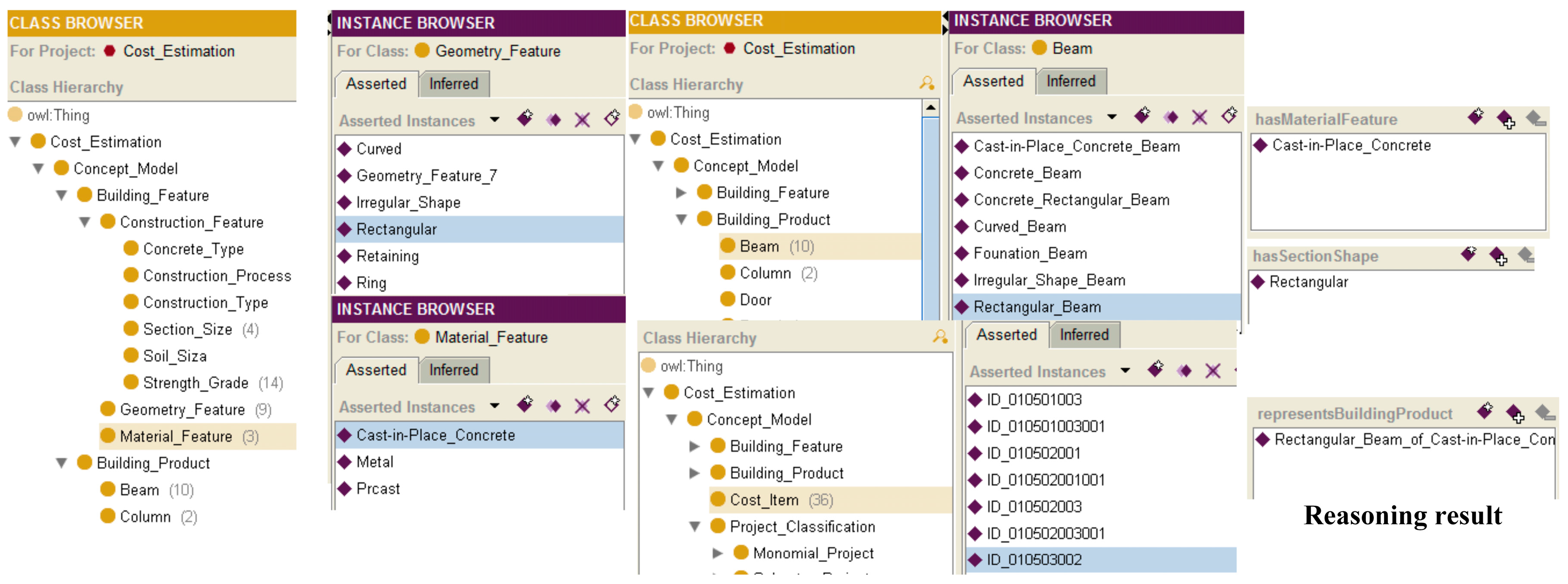Expand Building_Feature in middle class hierarchy
1568x584 pixels.
[681, 193]
